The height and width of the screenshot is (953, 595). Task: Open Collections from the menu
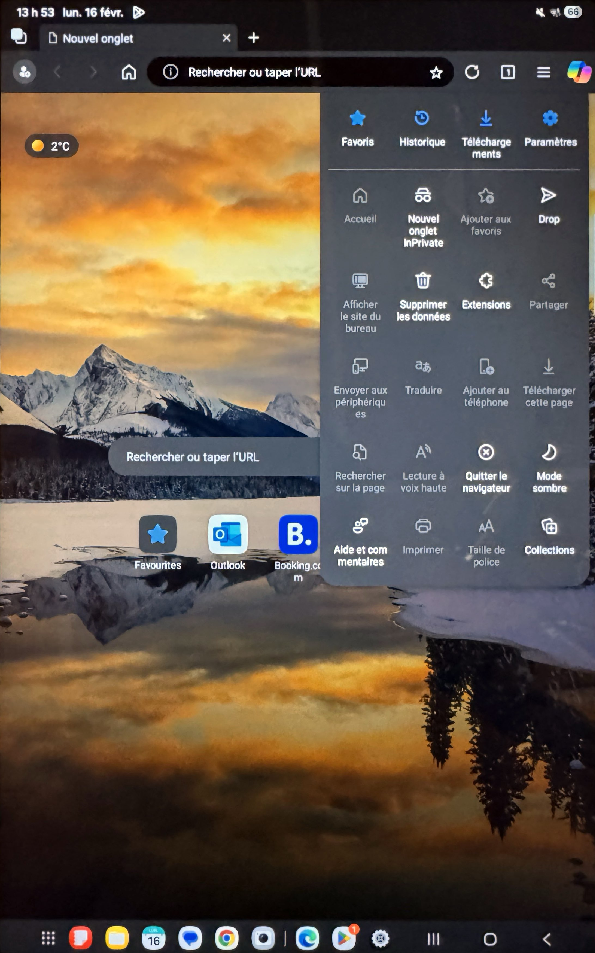549,536
